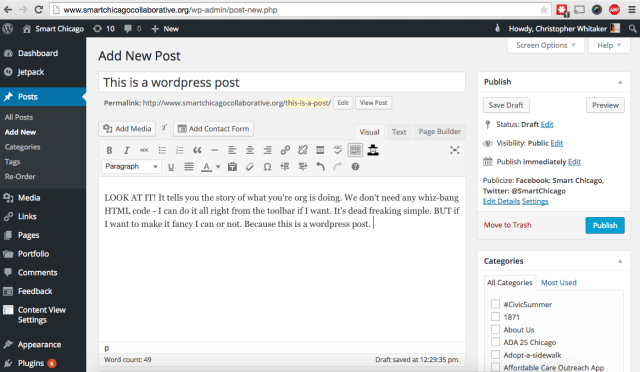Collapse the Categories box
640x372 pixels.
coord(620,261)
